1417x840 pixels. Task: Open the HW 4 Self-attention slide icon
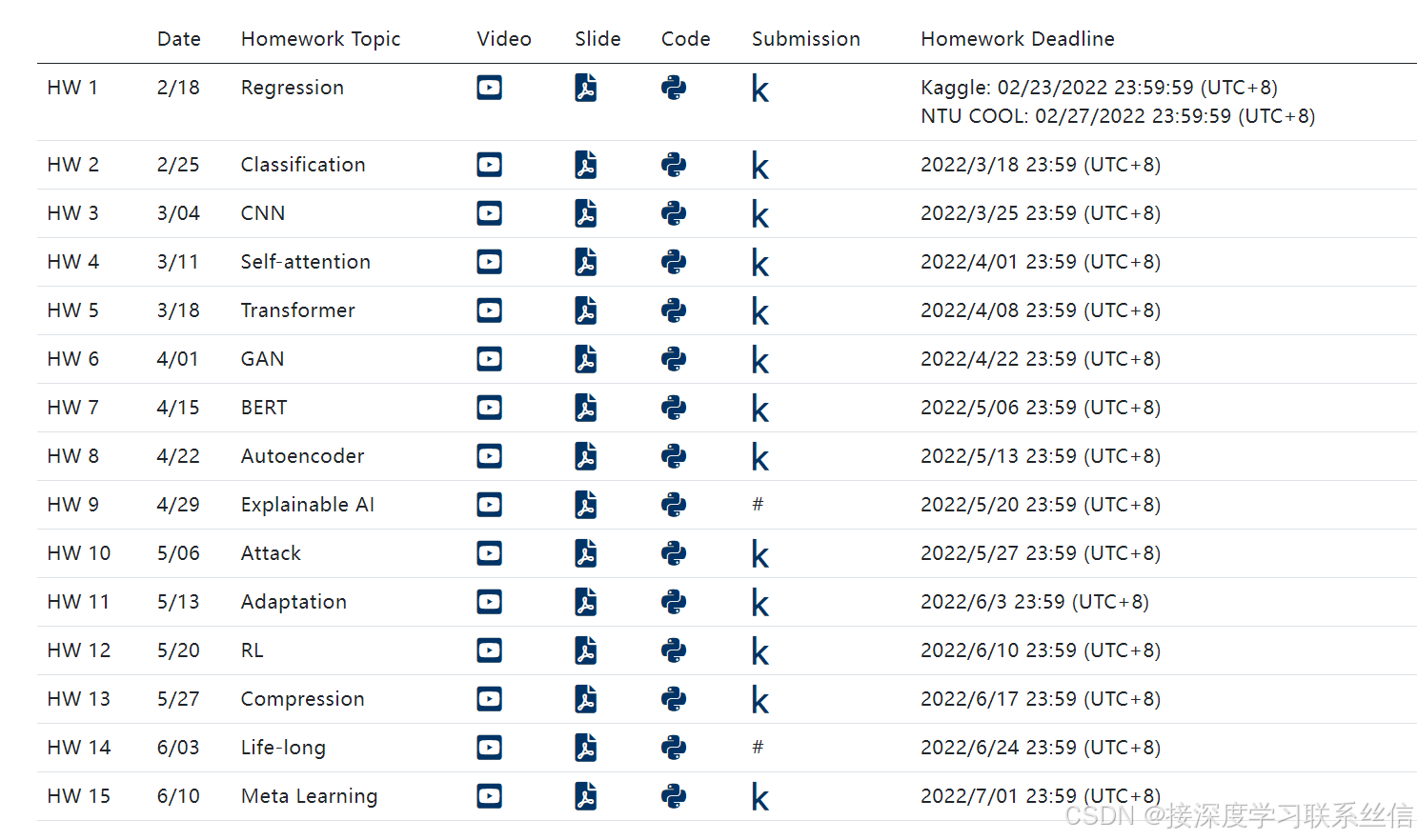pyautogui.click(x=586, y=262)
